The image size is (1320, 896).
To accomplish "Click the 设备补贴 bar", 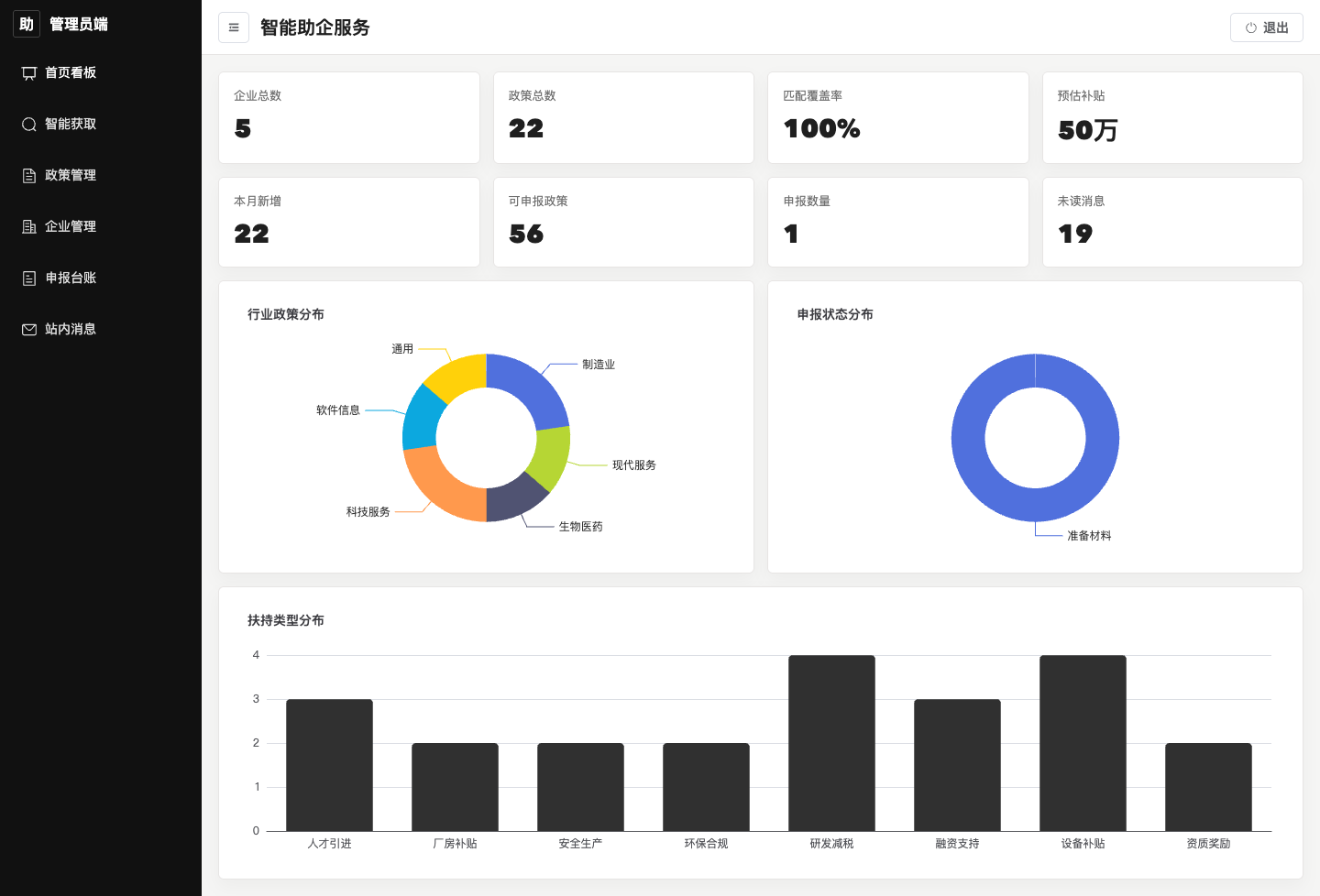I will (1083, 743).
